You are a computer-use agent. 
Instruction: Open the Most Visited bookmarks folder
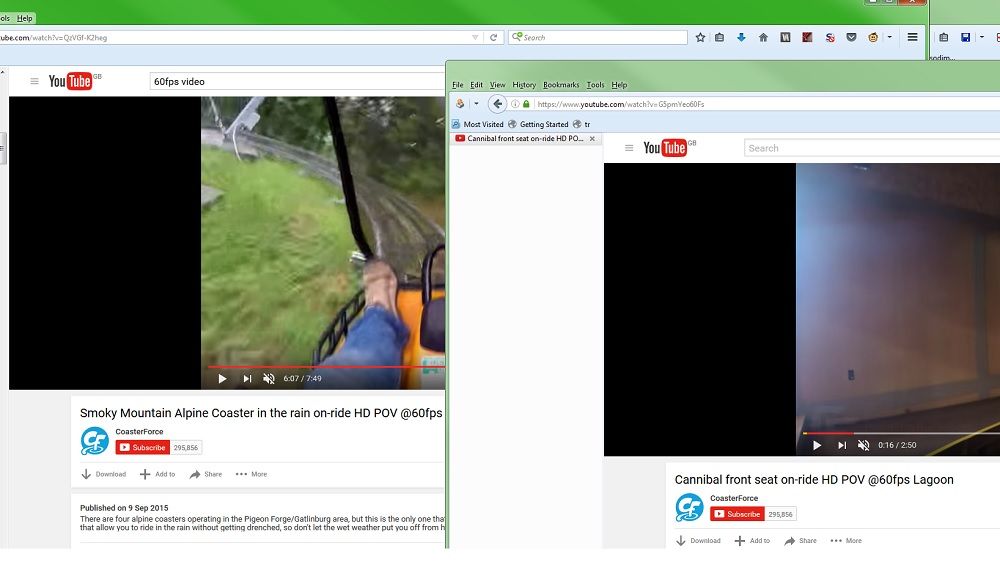(x=478, y=124)
